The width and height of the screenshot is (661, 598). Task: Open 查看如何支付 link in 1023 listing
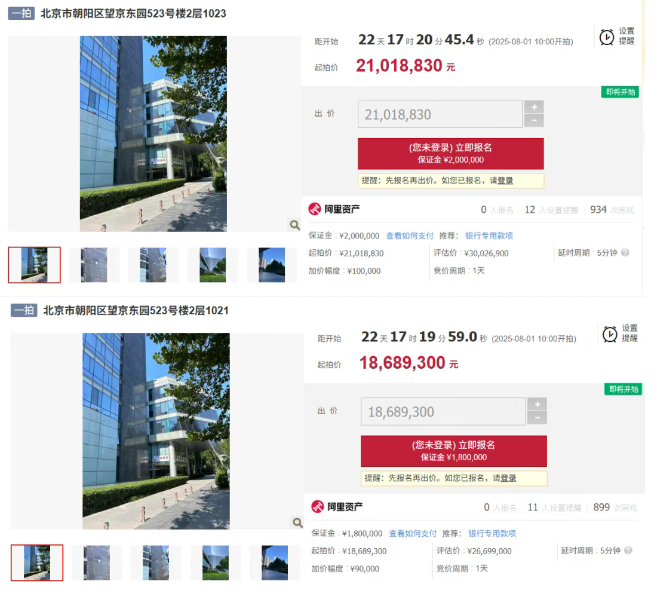click(410, 236)
